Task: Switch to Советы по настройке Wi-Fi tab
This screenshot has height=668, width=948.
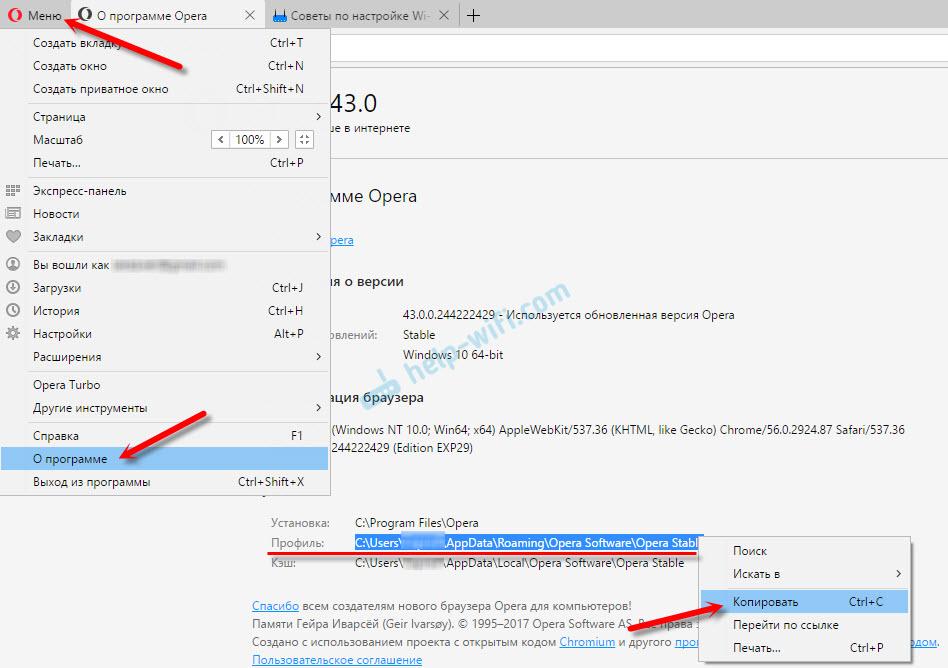Action: (x=361, y=16)
